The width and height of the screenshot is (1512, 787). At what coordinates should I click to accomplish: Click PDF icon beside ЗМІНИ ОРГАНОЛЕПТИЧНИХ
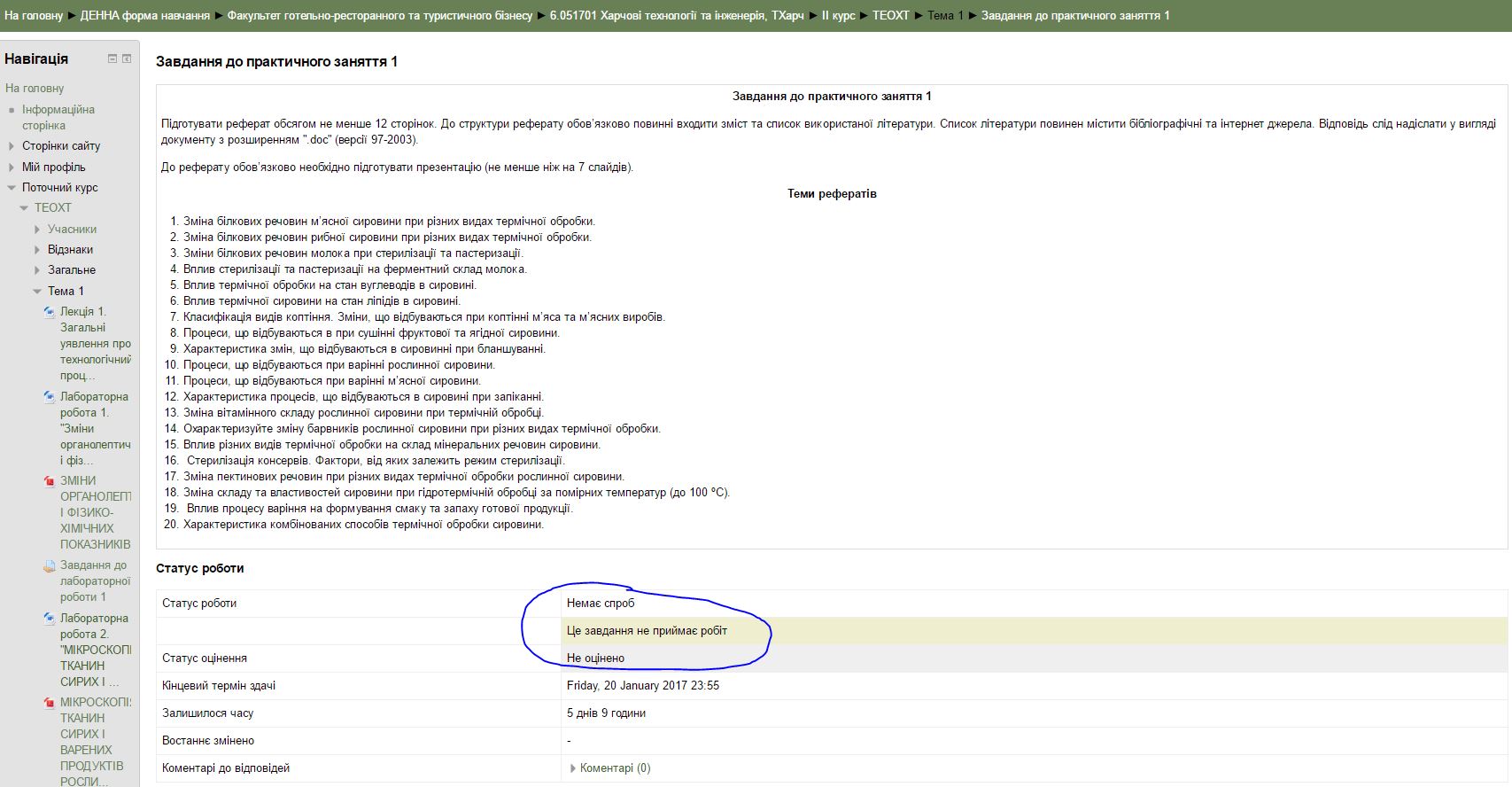(x=50, y=481)
